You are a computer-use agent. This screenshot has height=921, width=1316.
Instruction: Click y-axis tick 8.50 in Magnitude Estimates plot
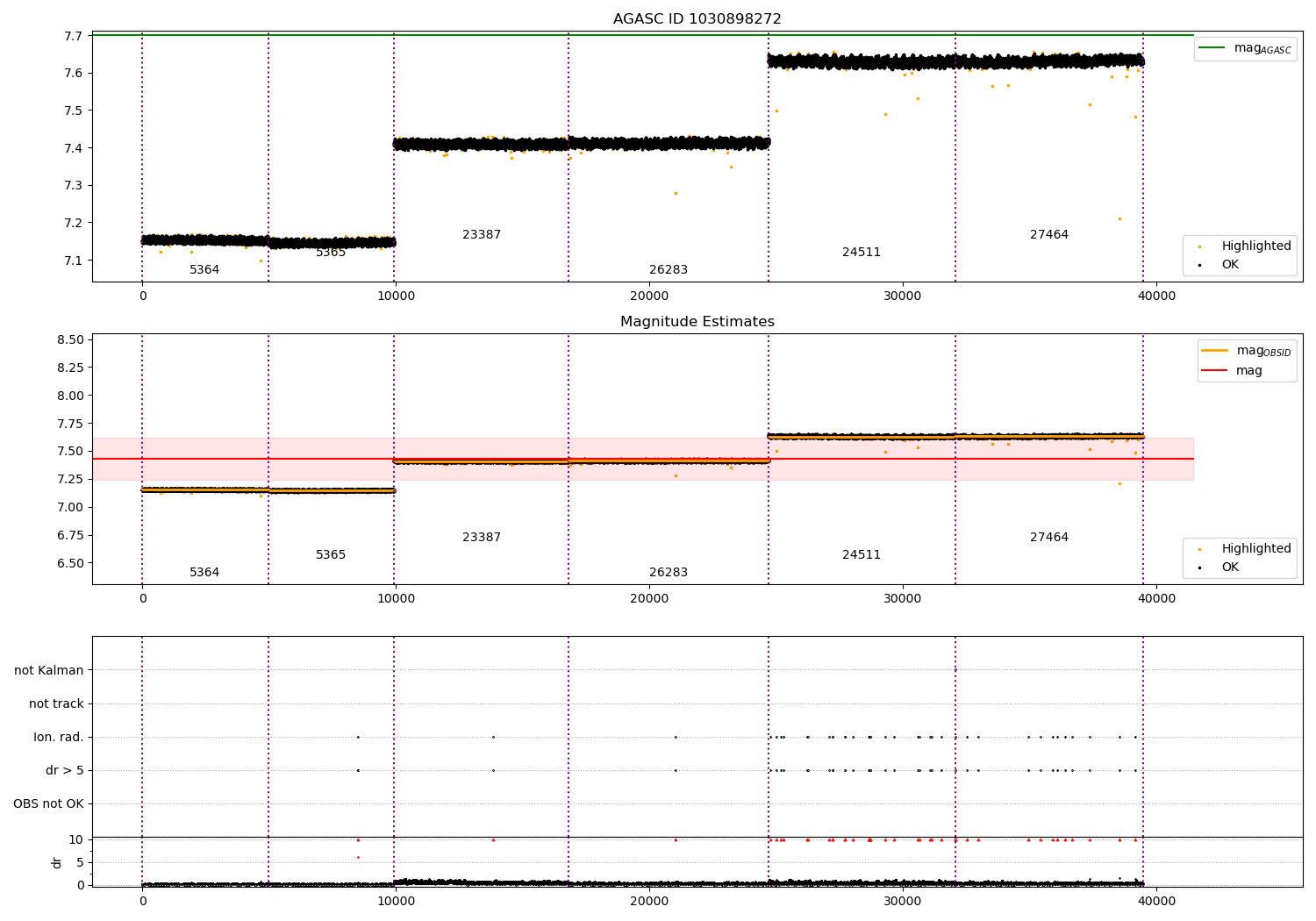coord(70,340)
